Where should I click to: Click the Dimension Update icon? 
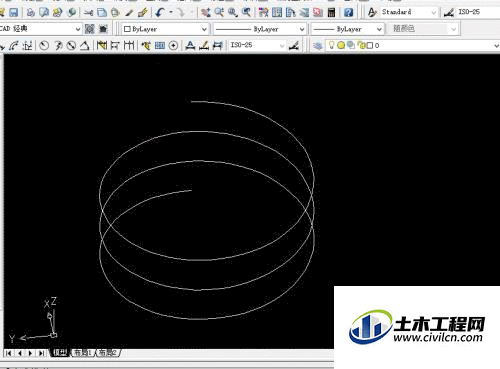coord(218,45)
